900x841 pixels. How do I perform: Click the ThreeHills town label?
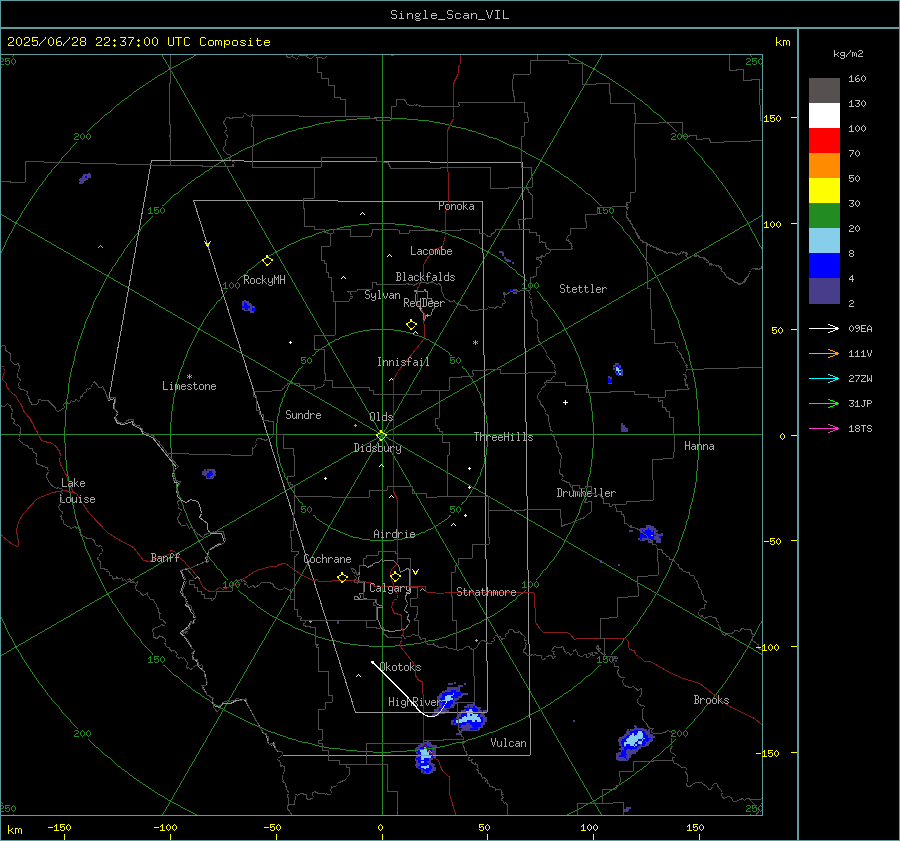coord(503,437)
